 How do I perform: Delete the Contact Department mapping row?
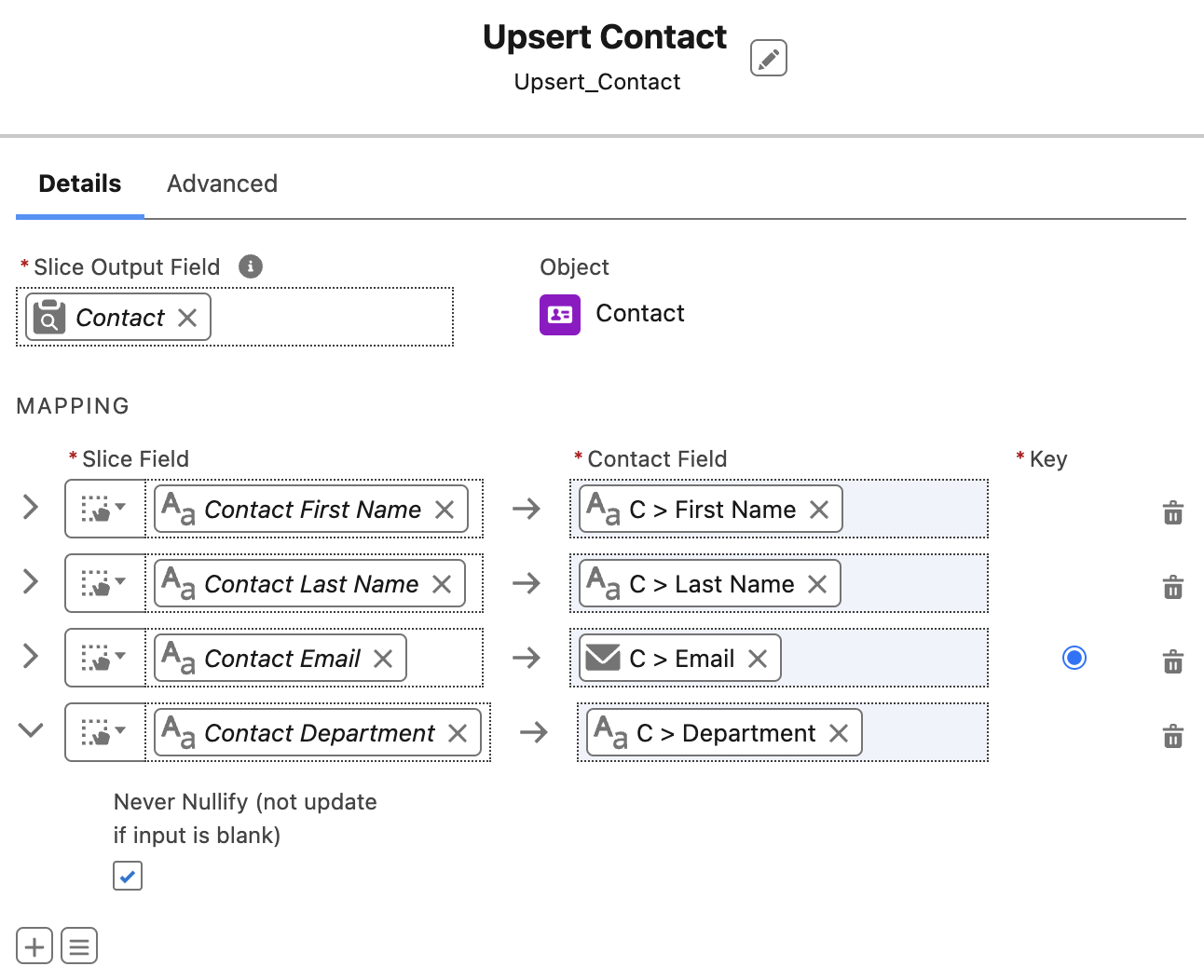pos(1172,735)
